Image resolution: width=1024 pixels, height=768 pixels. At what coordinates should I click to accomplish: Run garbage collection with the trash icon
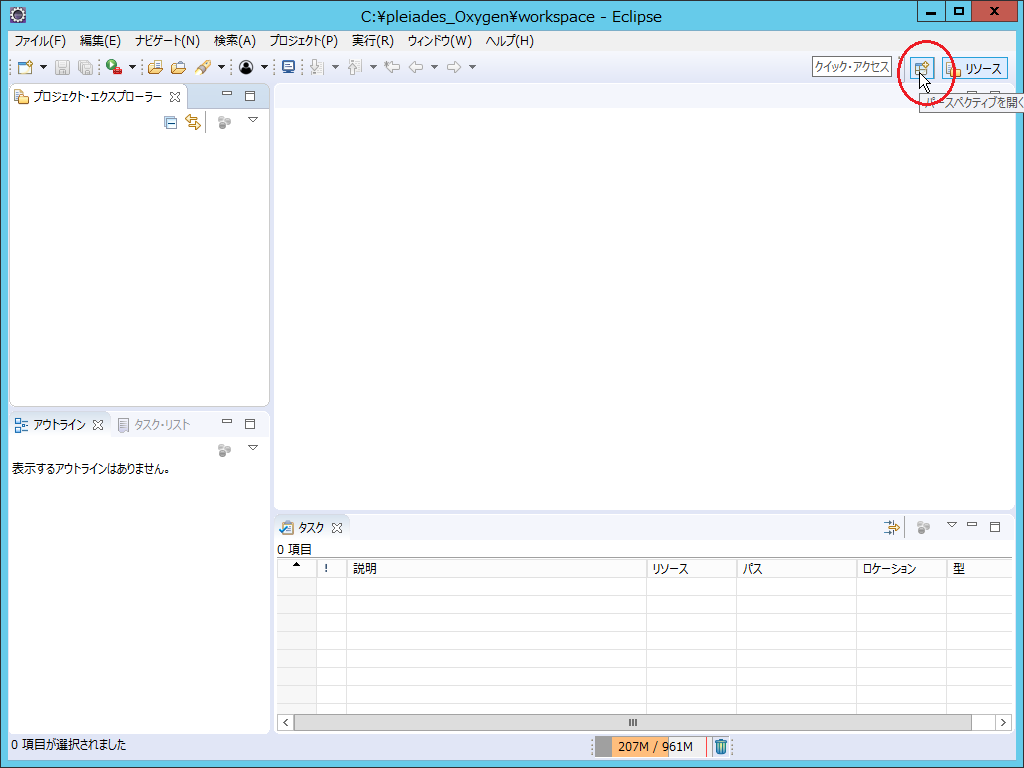pyautogui.click(x=719, y=746)
